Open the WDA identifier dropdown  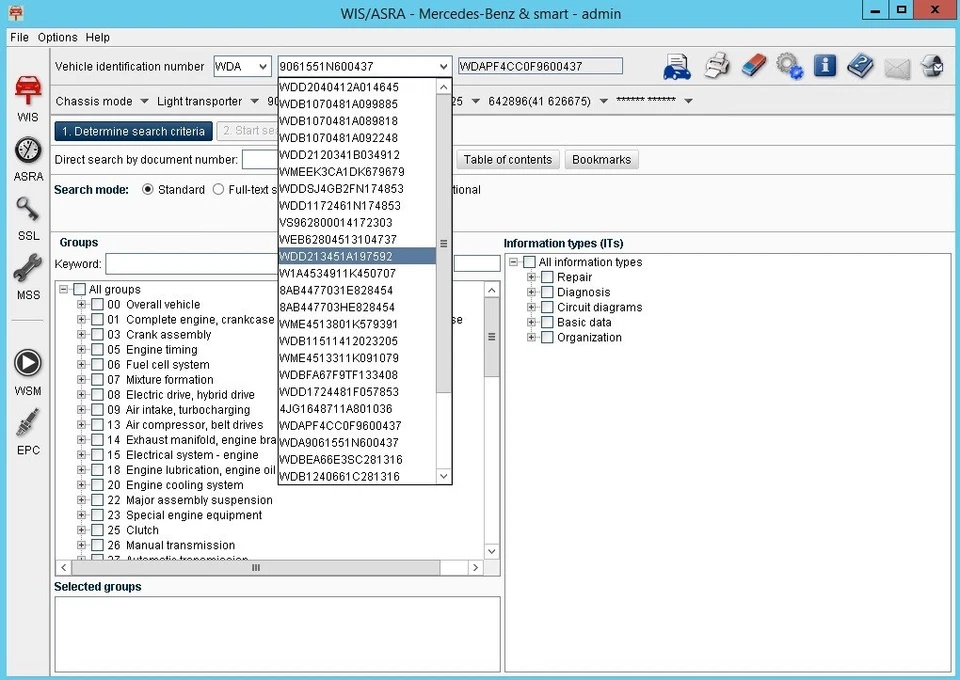click(x=261, y=66)
